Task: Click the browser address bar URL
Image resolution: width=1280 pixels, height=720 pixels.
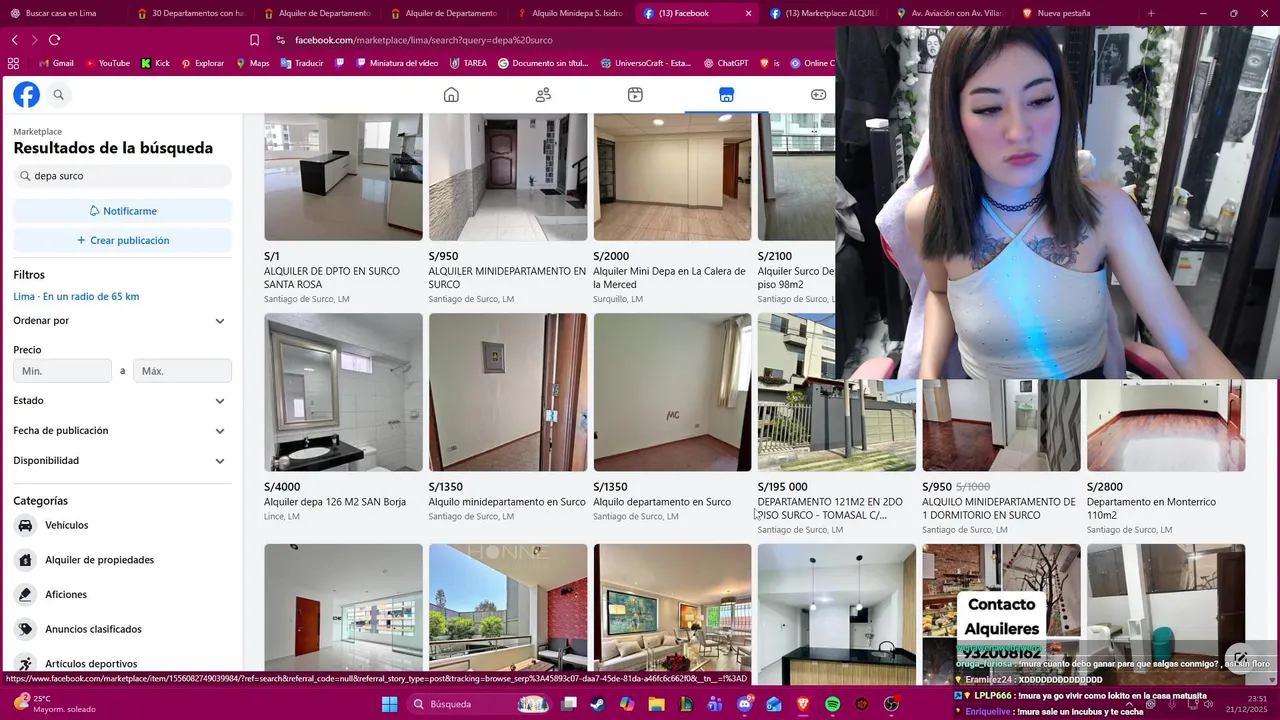Action: pyautogui.click(x=424, y=40)
